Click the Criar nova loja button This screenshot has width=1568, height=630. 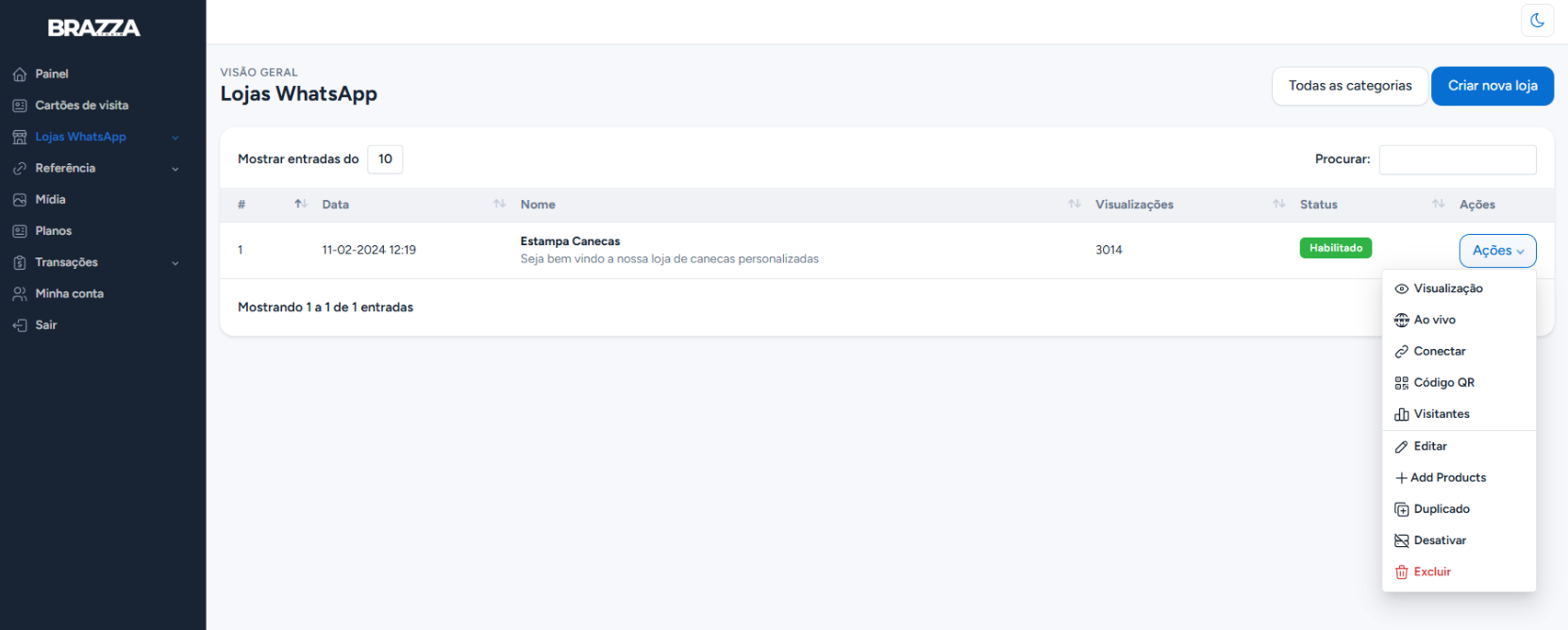[x=1492, y=86]
